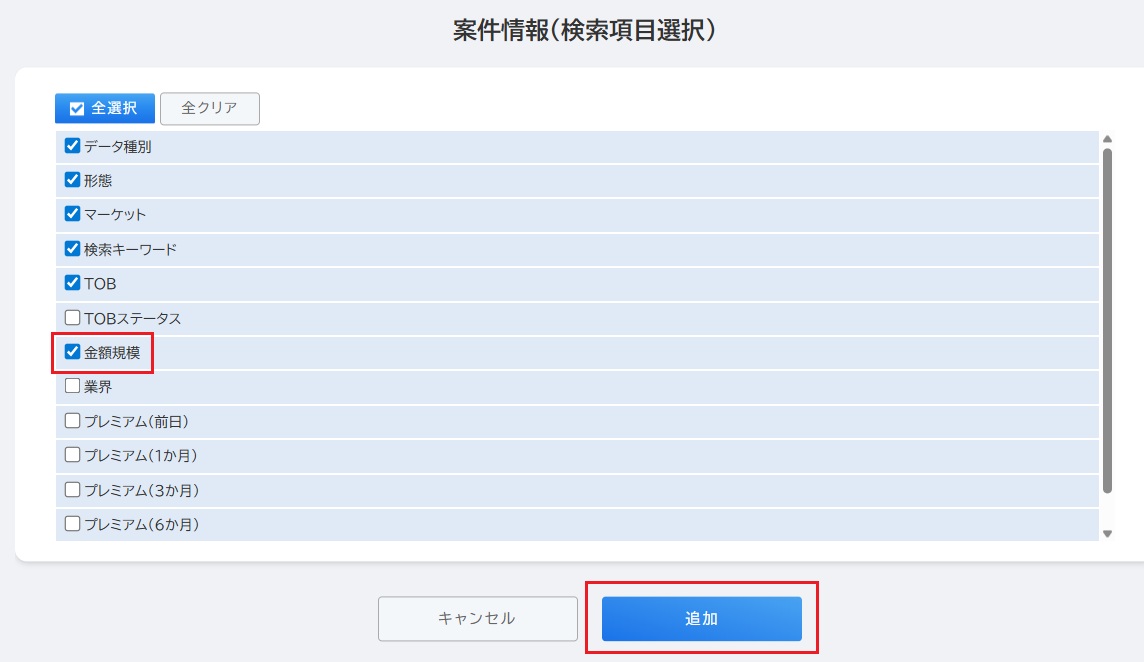This screenshot has width=1144, height=662.
Task: Check the プレミアム(1か月) checkbox
Action: pyautogui.click(x=72, y=455)
